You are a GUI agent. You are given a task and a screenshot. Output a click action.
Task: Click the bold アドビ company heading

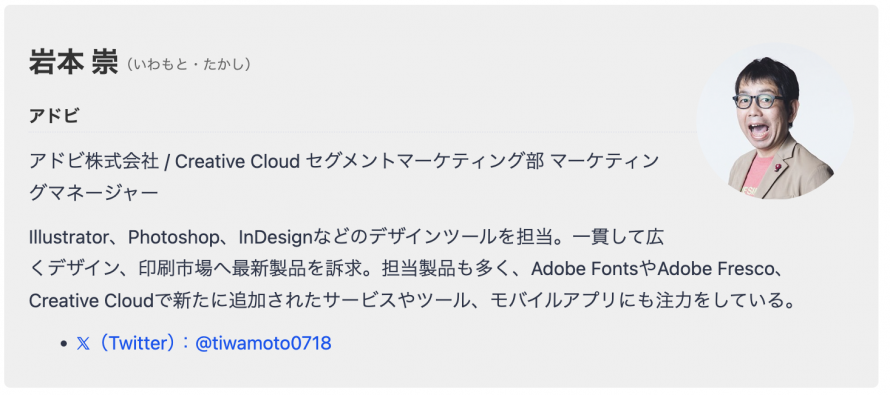pyautogui.click(x=54, y=116)
